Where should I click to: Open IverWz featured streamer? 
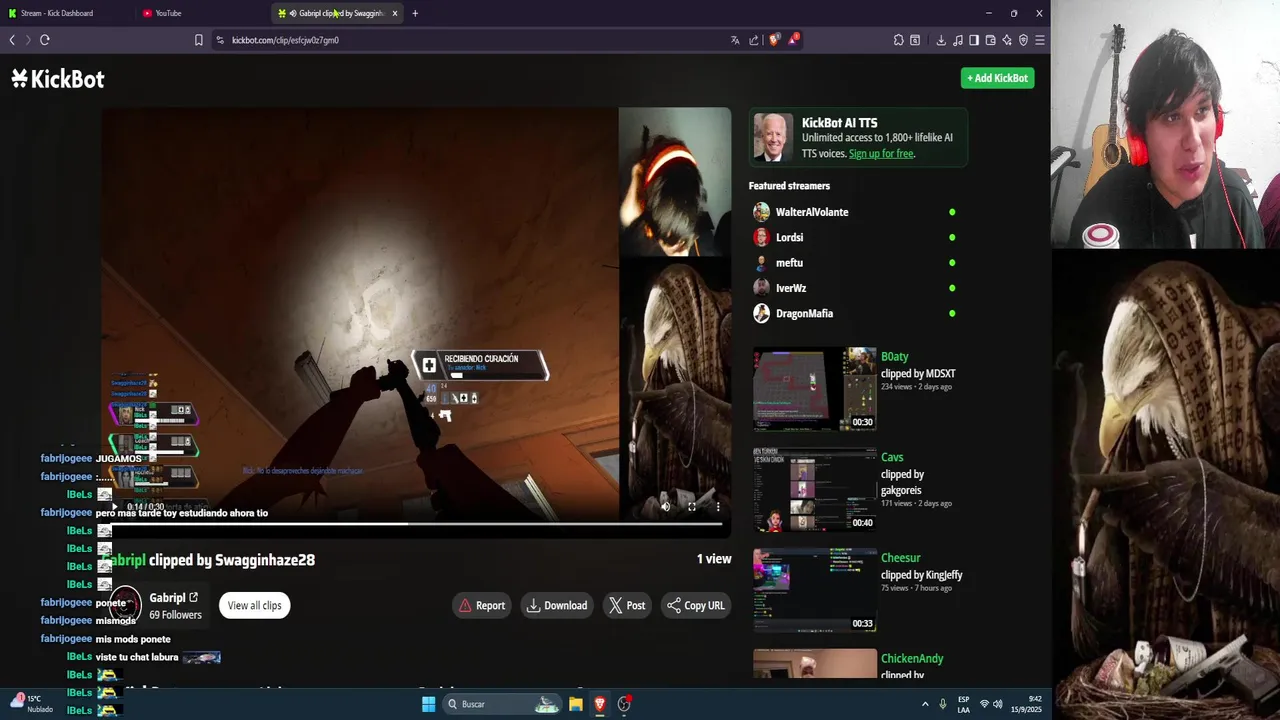coord(790,288)
